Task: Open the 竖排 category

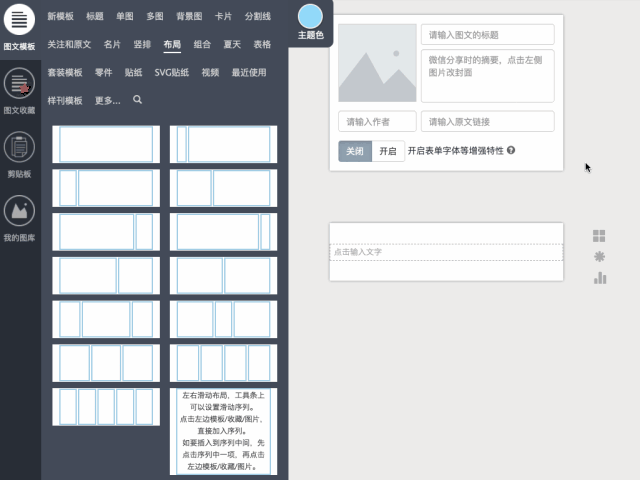Action: tap(142, 44)
